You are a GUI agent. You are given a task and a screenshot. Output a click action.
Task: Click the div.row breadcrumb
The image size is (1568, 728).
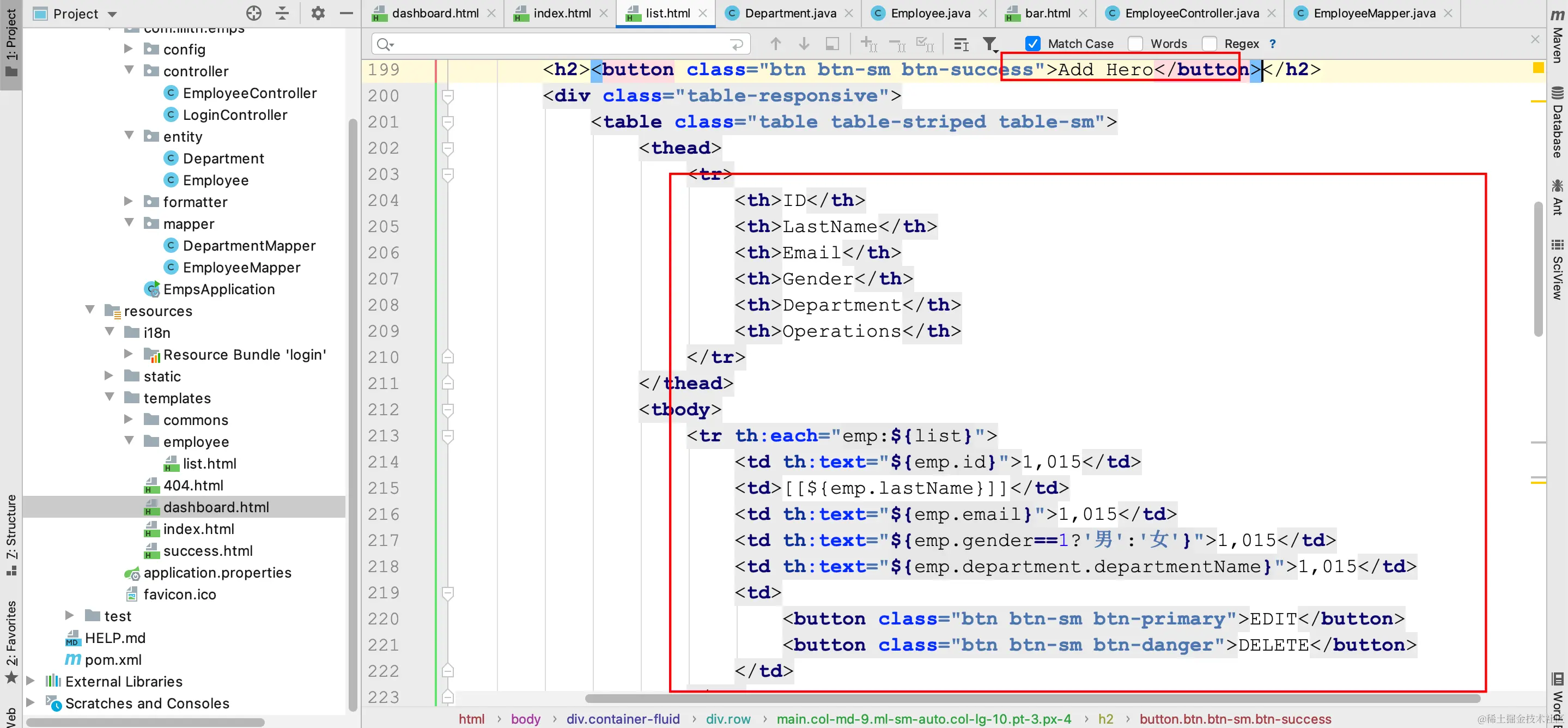pyautogui.click(x=728, y=719)
